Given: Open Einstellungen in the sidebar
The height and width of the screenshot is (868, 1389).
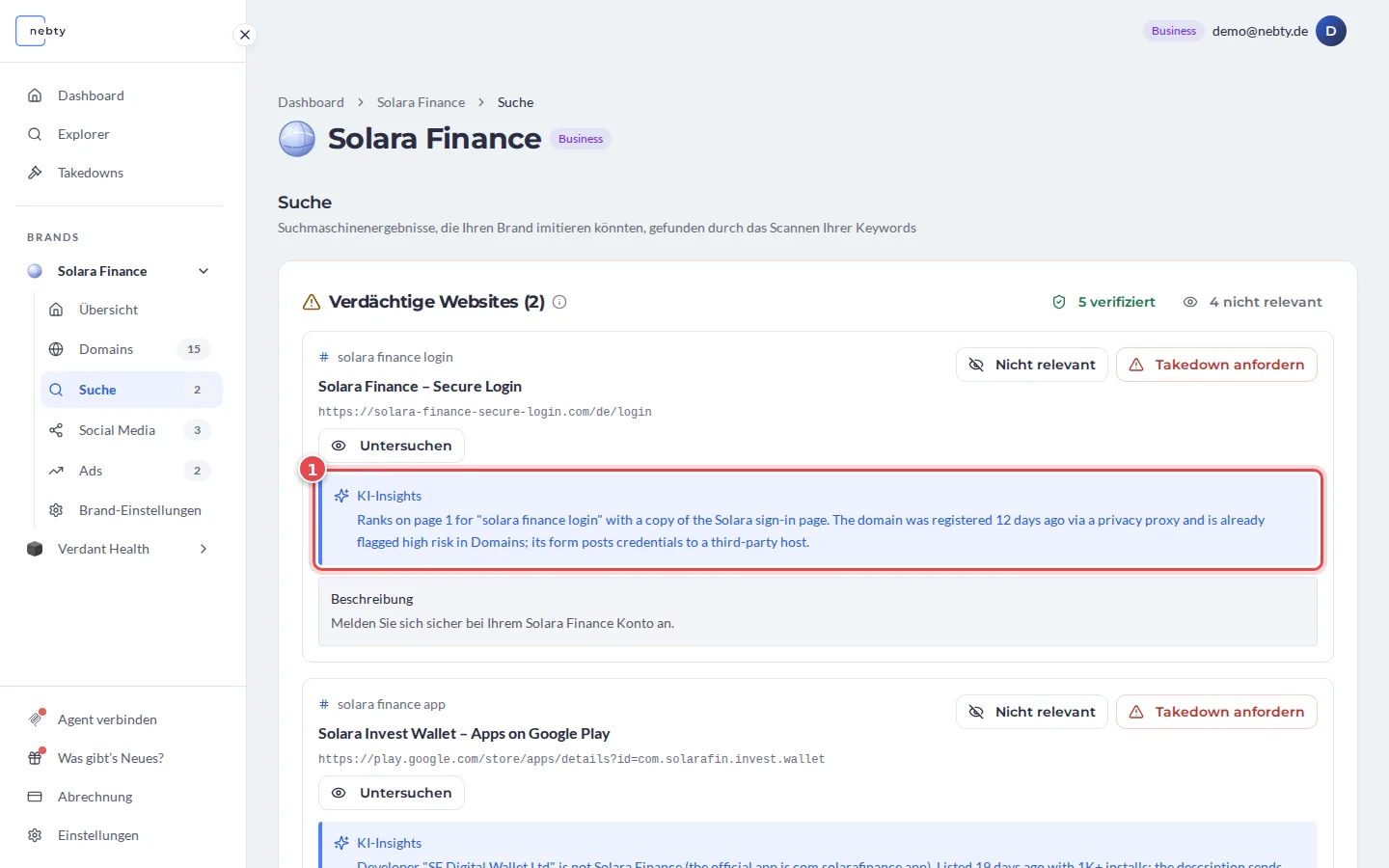Looking at the screenshot, I should (x=119, y=835).
